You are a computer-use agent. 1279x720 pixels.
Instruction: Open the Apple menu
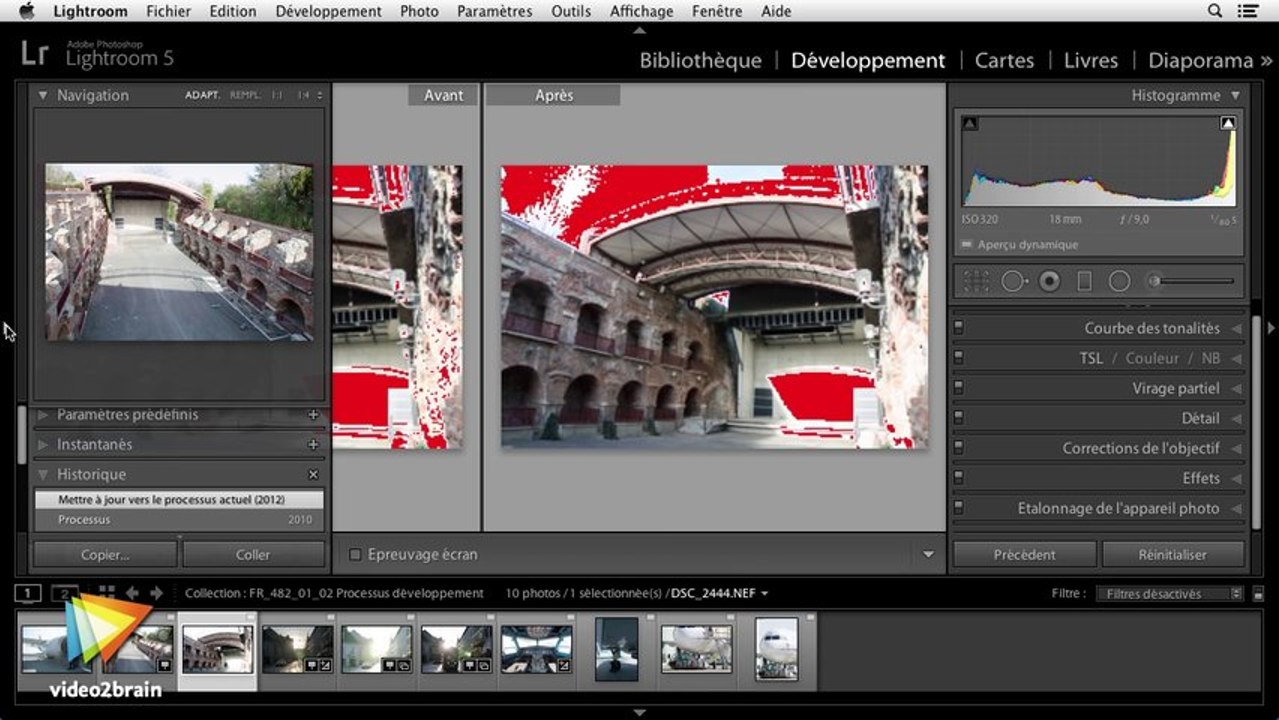[26, 11]
